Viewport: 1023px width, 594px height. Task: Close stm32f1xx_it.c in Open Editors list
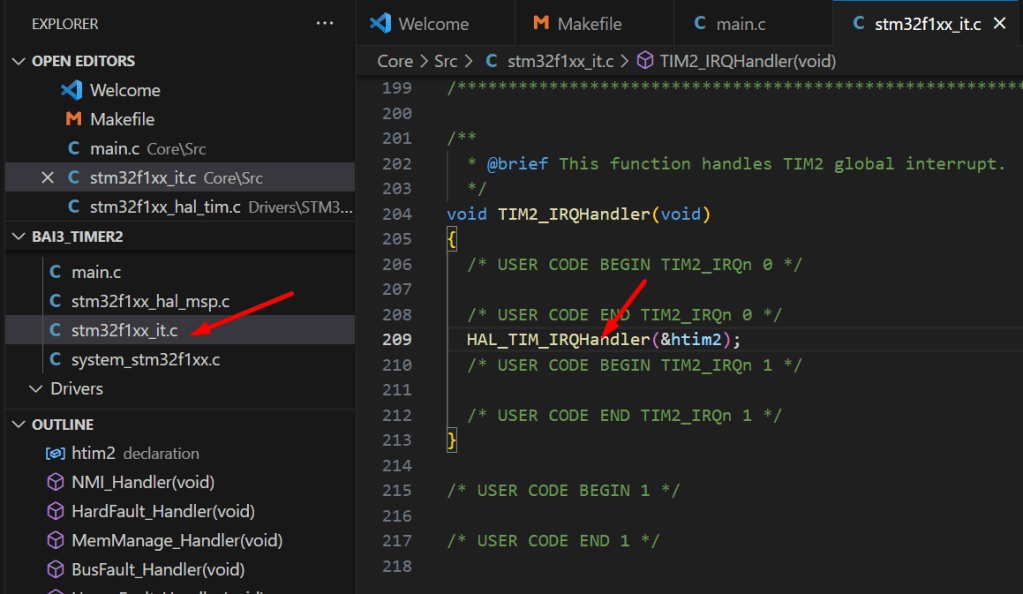point(47,178)
